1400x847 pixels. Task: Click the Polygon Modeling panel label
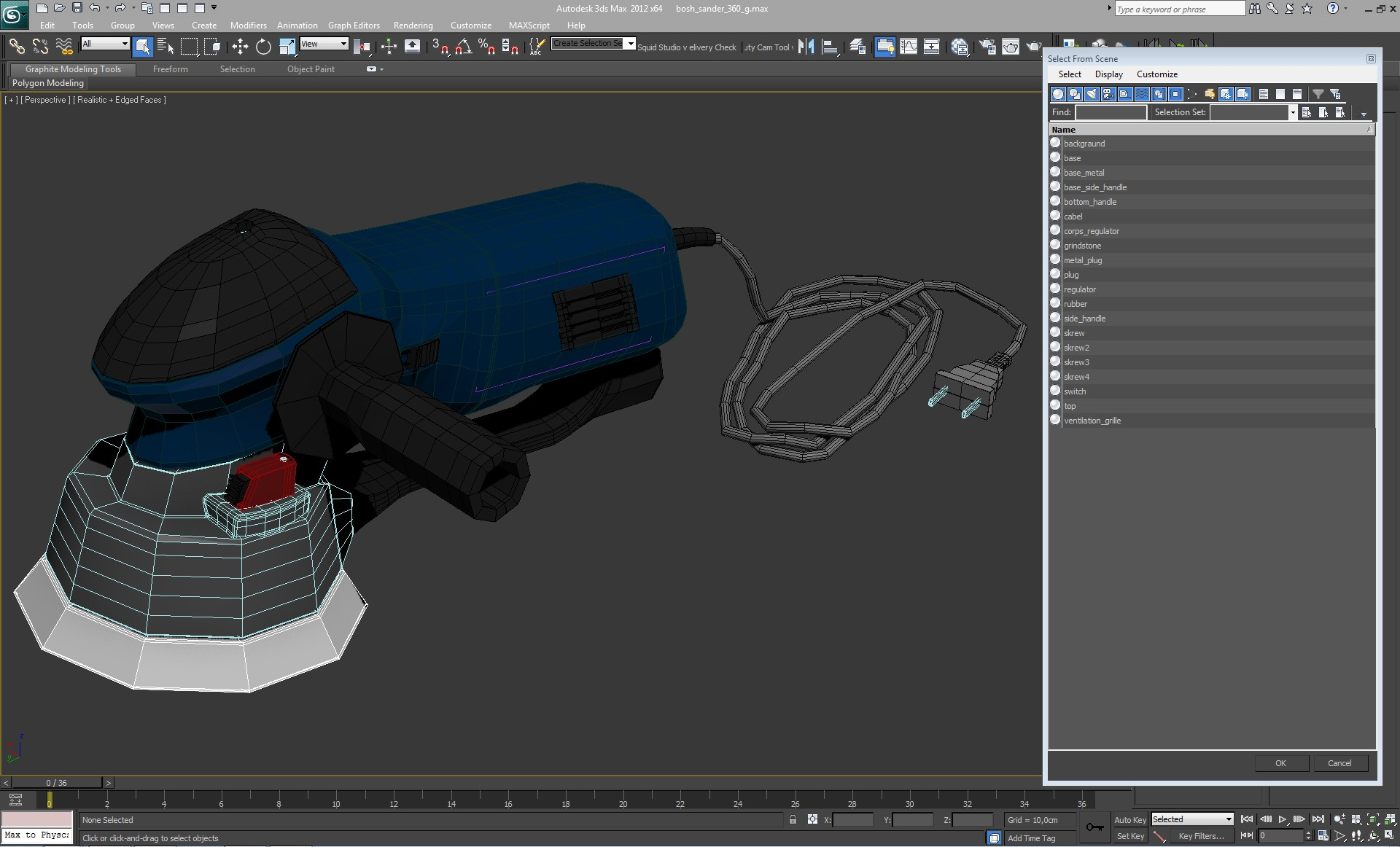point(48,83)
